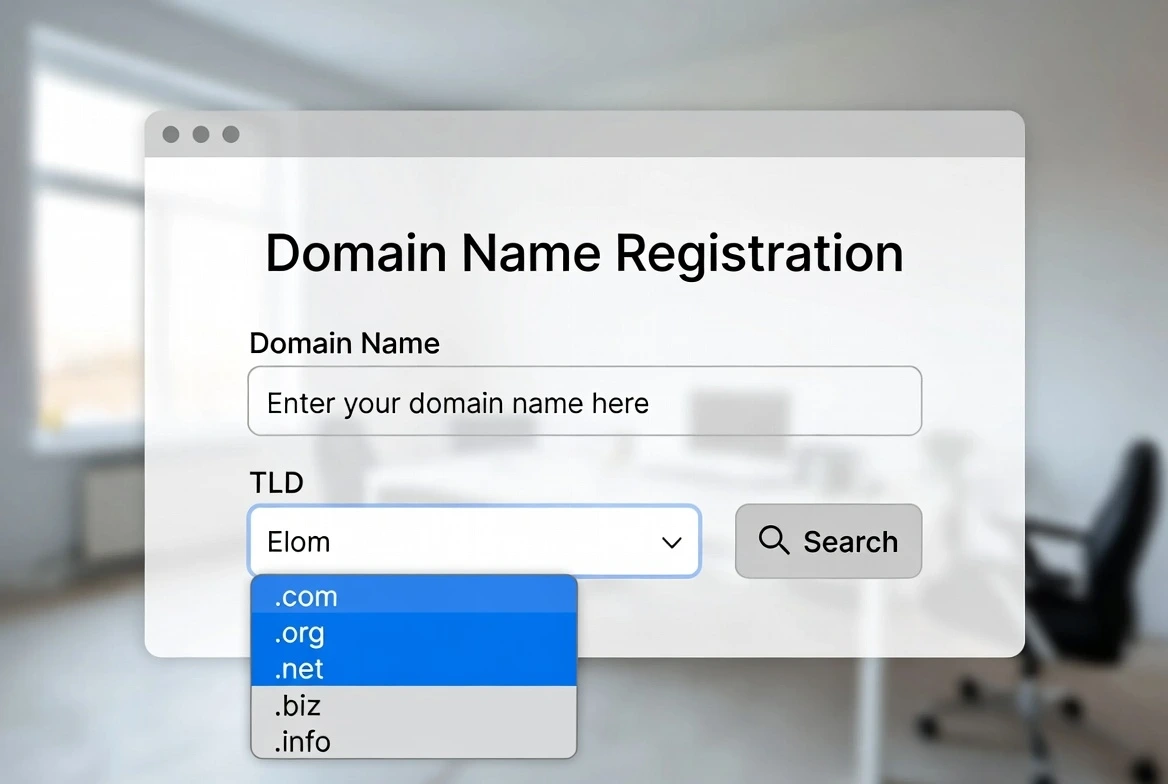Click the Domain Name field label
Screen dimensions: 1168x784
pos(344,343)
